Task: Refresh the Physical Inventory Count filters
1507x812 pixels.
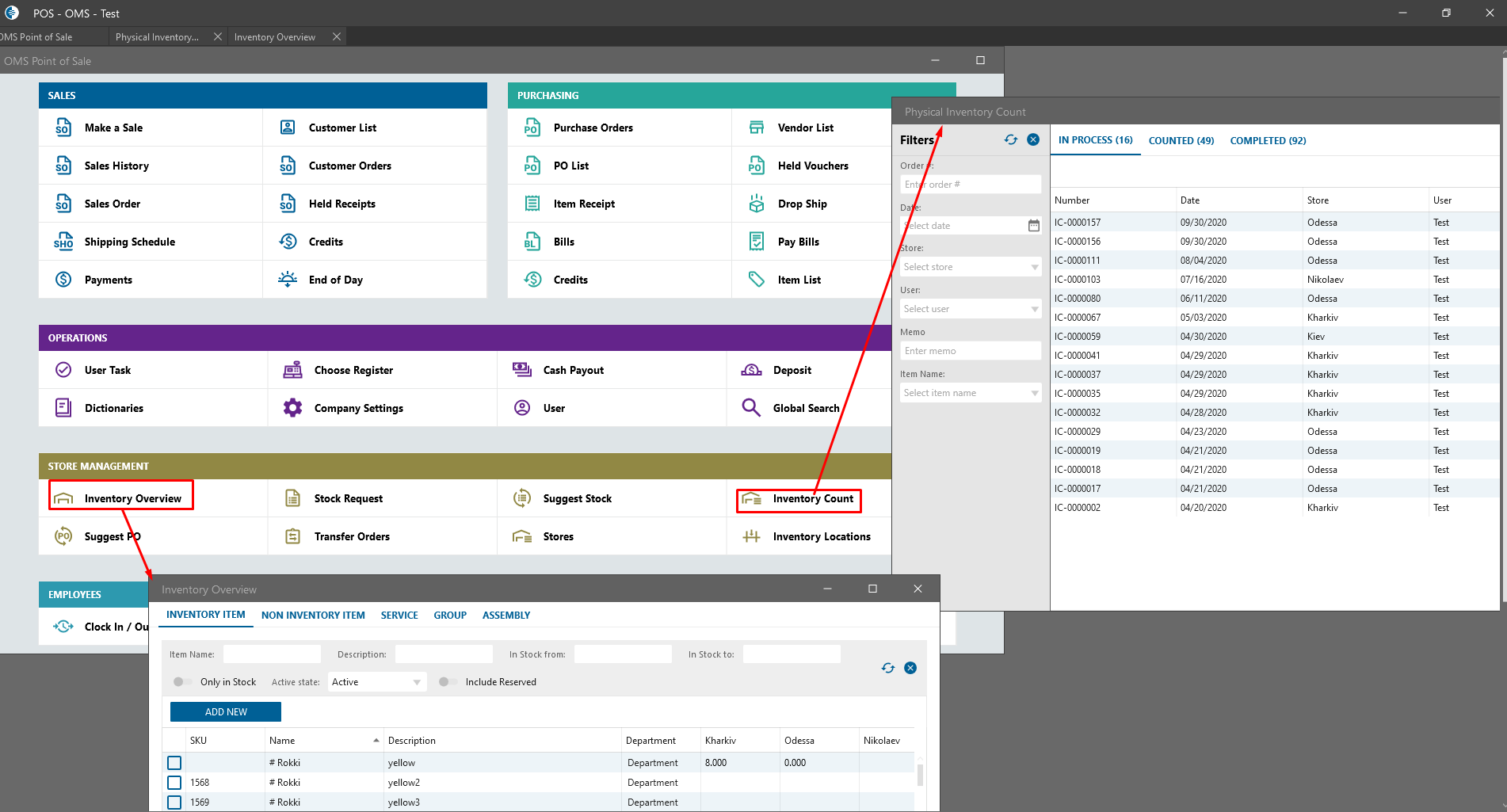Action: pyautogui.click(x=1011, y=139)
